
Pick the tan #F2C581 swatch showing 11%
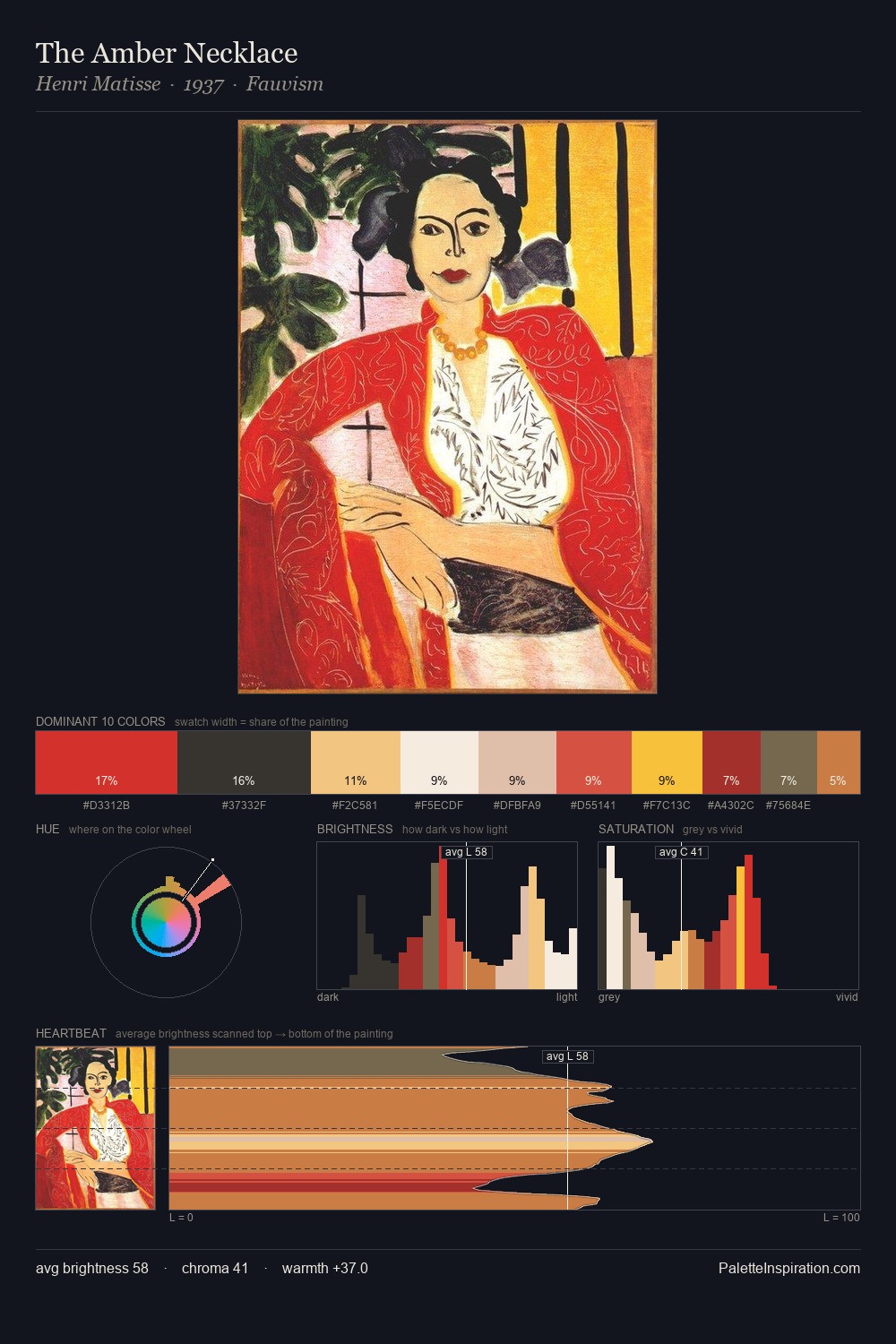click(x=356, y=762)
